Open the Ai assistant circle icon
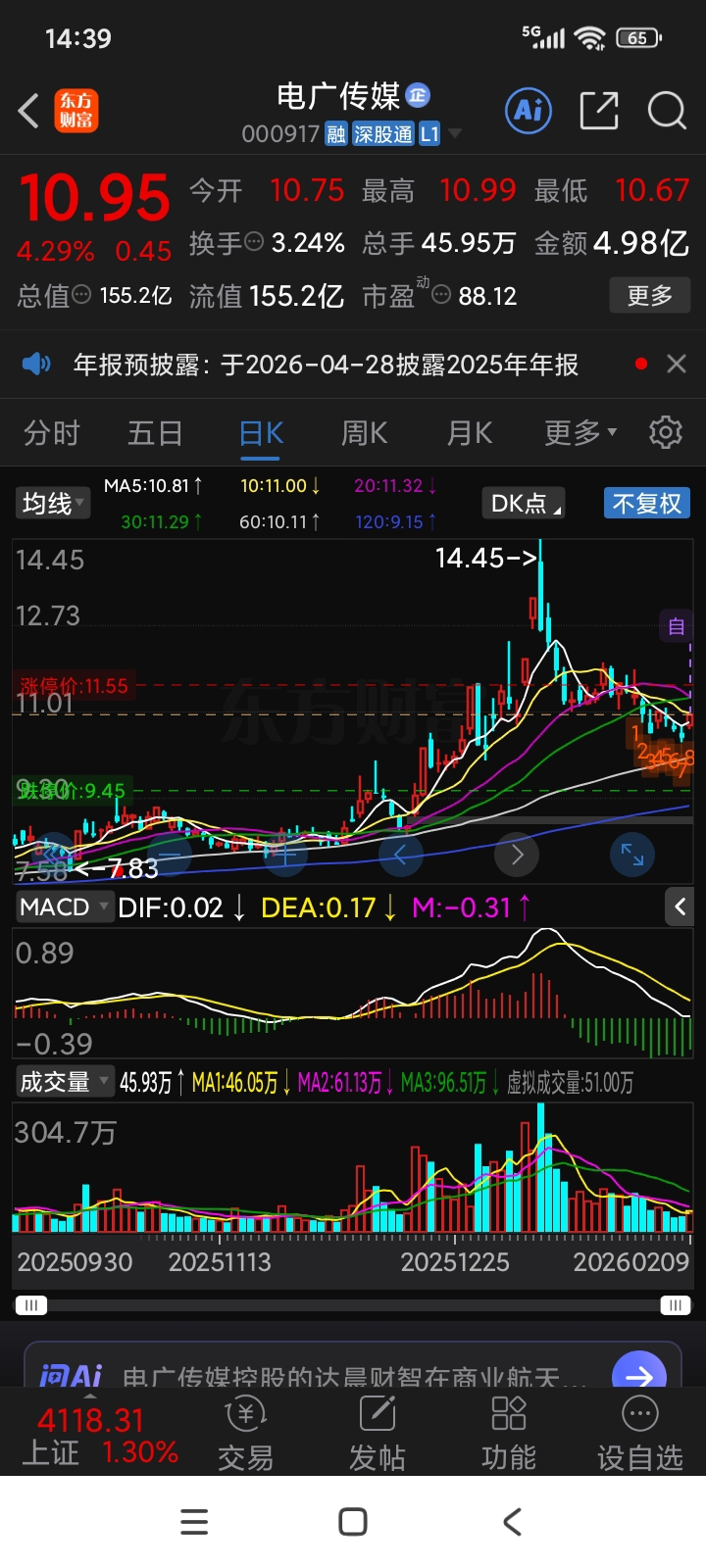The width and height of the screenshot is (706, 1568). pos(529,110)
